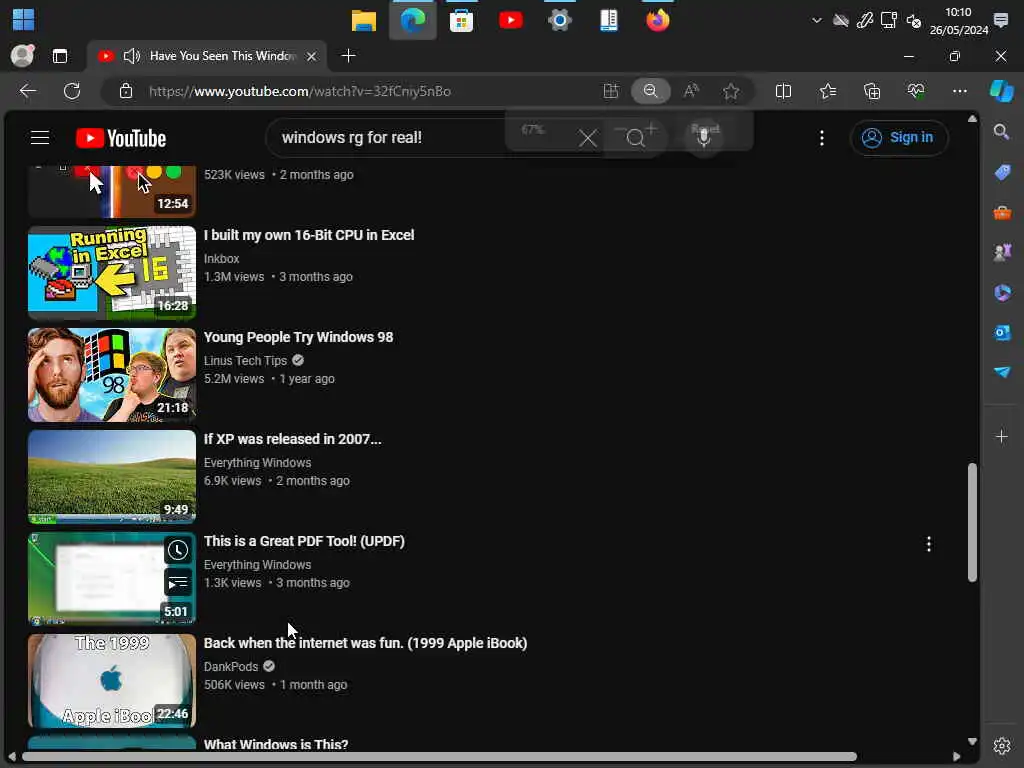Open the apps available icon in address bar
1024x768 pixels.
(x=611, y=91)
